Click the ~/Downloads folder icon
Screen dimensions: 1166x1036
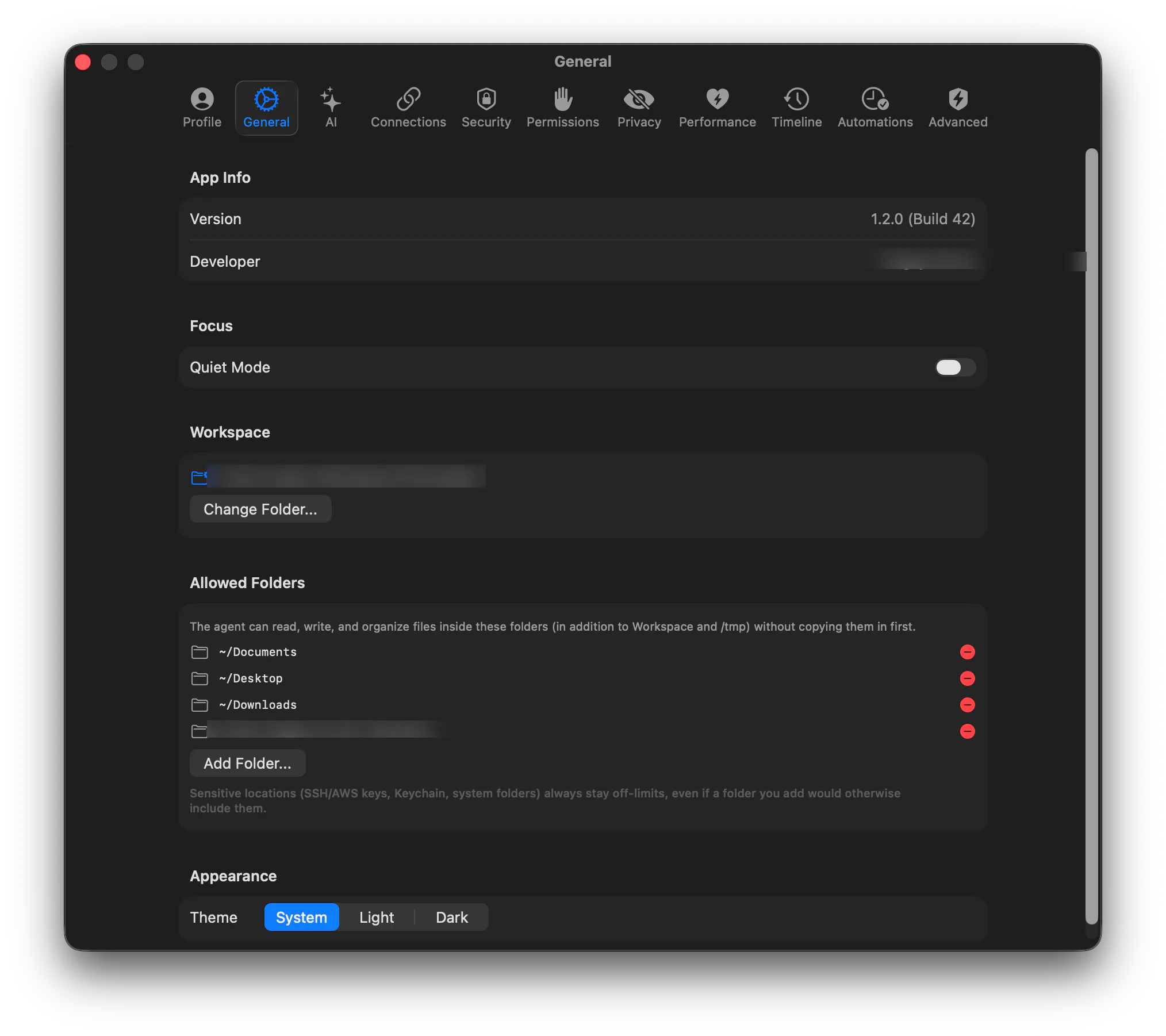pyautogui.click(x=200, y=705)
